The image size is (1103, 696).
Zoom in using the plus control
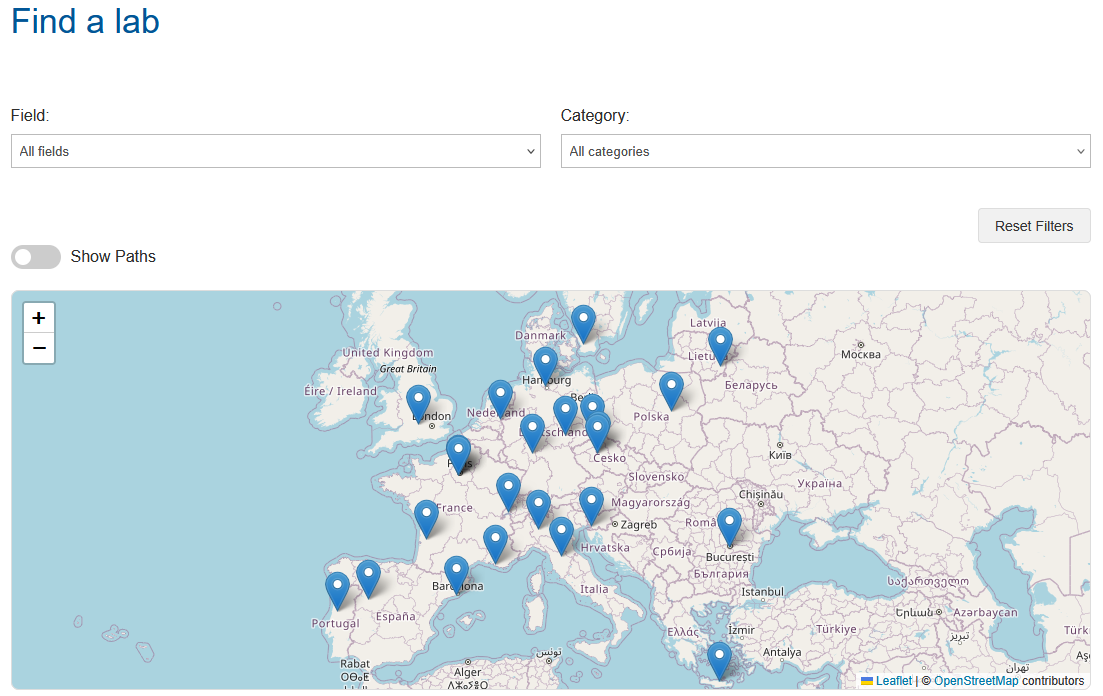[x=38, y=317]
